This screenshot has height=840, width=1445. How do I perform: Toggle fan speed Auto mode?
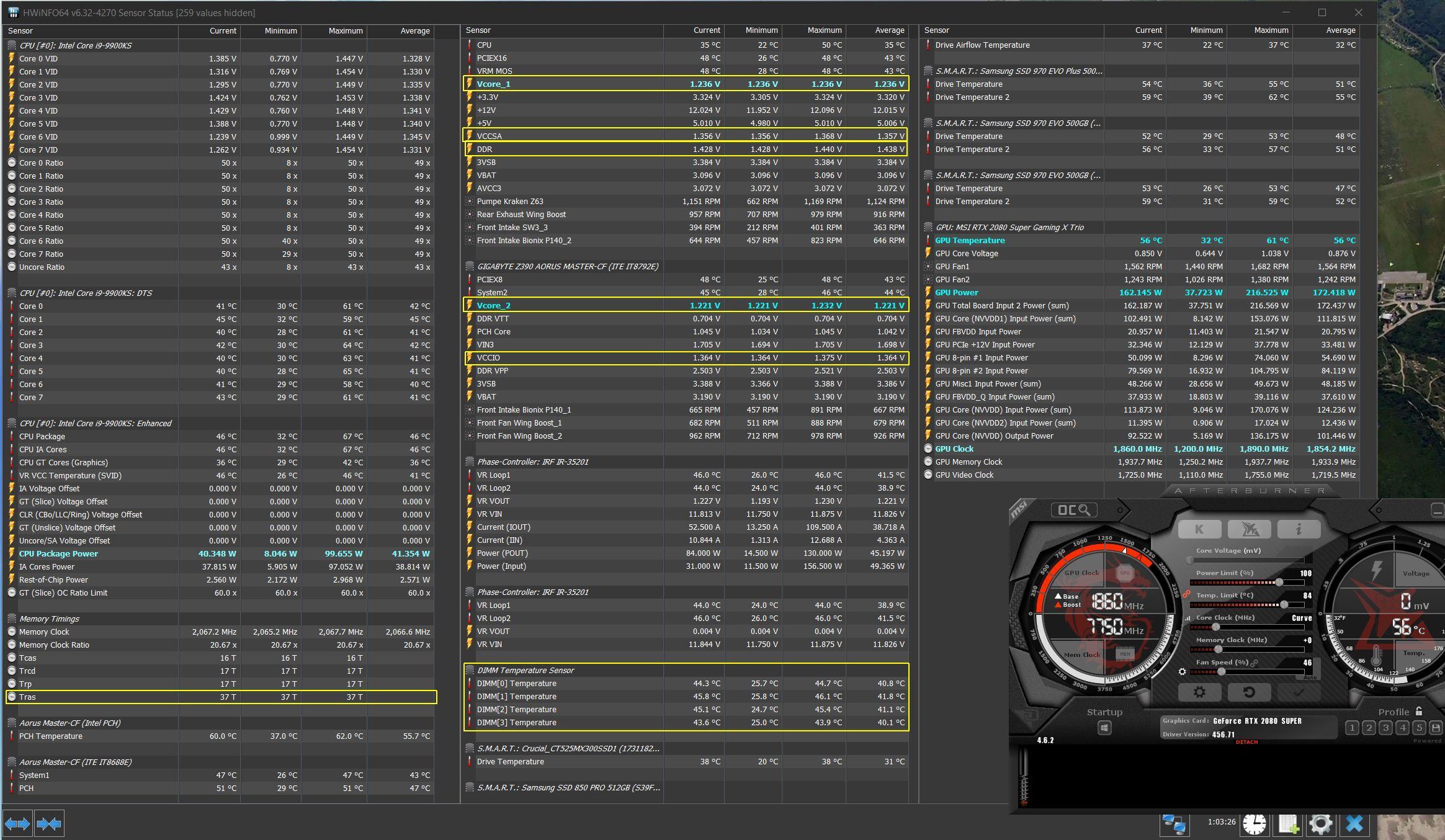[x=1310, y=677]
